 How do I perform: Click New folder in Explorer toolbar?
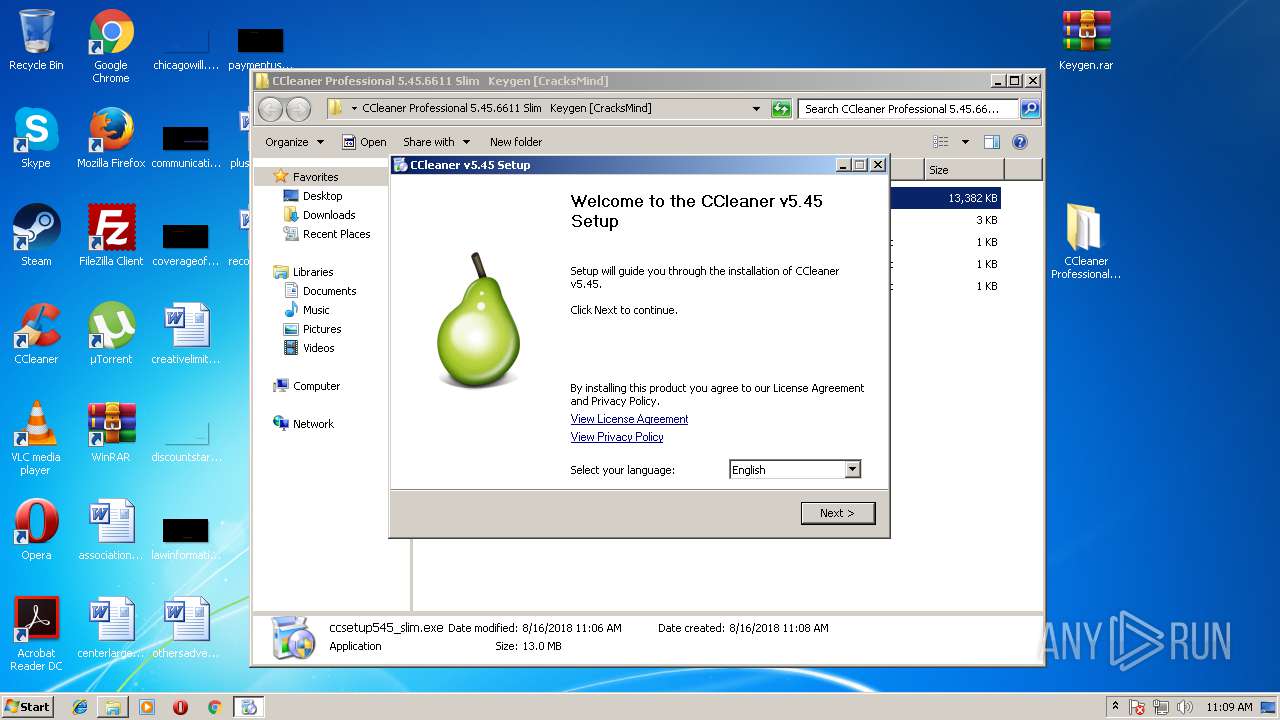[516, 142]
